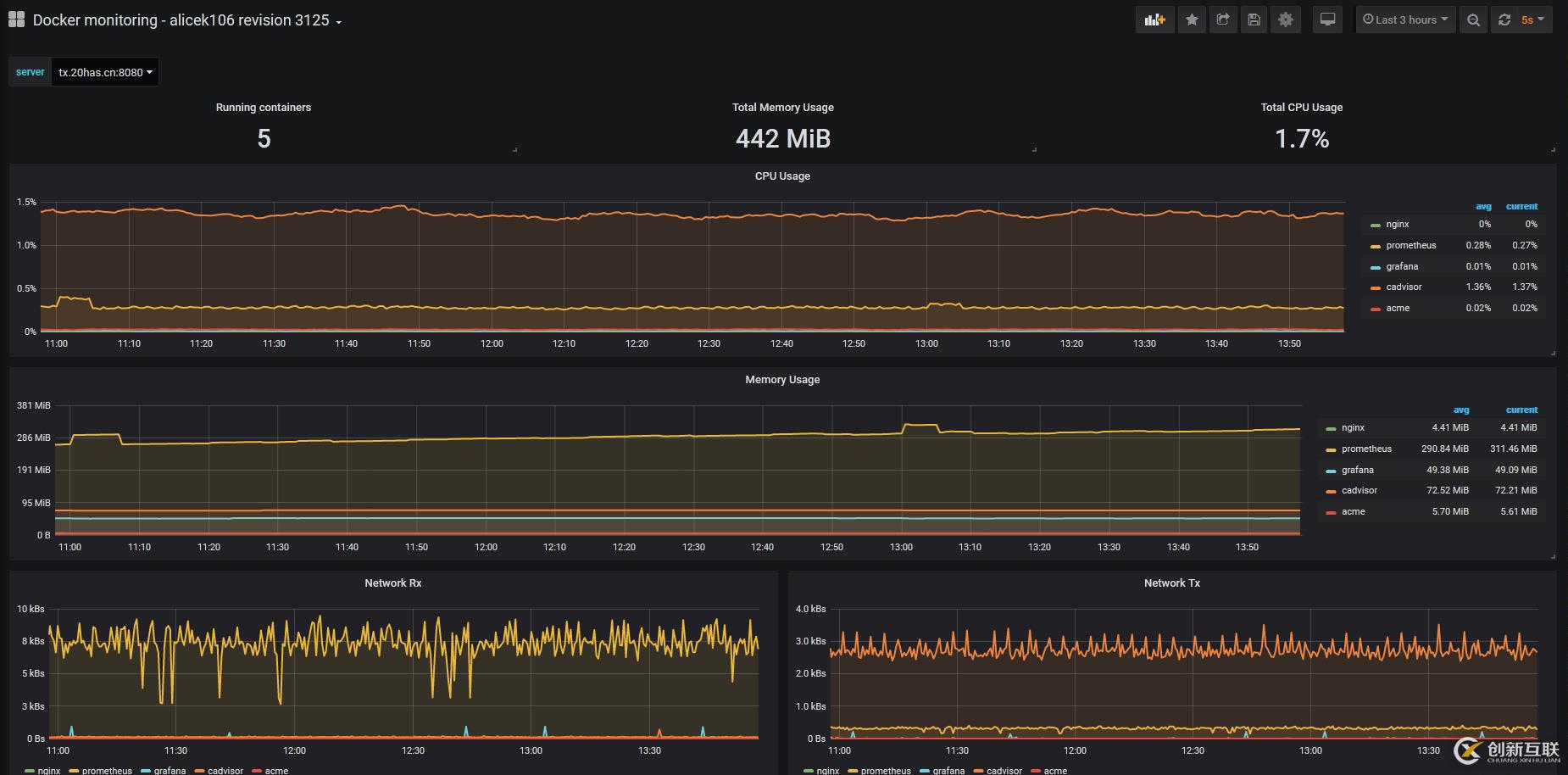Click the add panel icon
The image size is (1568, 775).
tap(1154, 20)
